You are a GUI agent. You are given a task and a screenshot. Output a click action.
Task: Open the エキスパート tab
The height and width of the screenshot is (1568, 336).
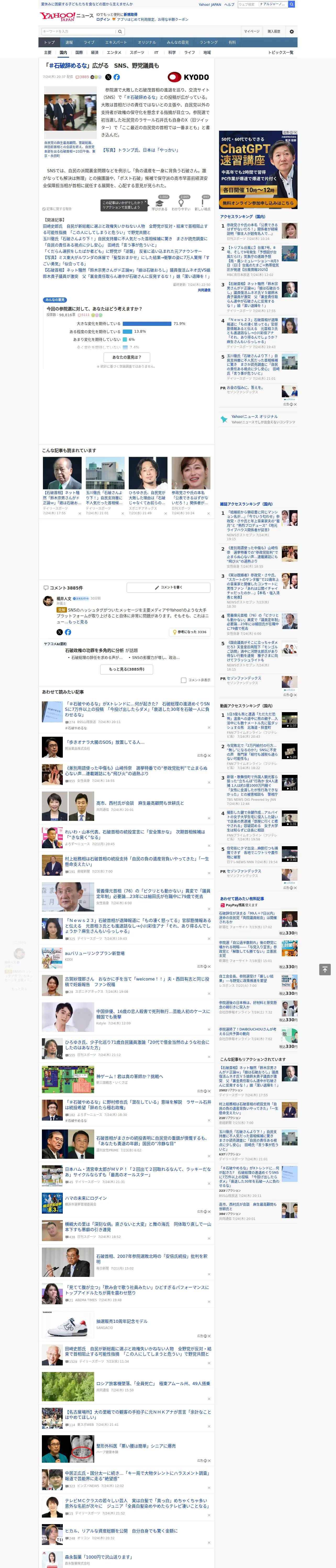[116, 42]
